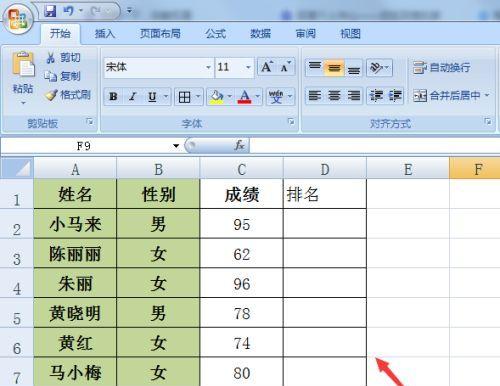Expand the borders dropdown arrow
Screen dimensions: 500x386
198,97
